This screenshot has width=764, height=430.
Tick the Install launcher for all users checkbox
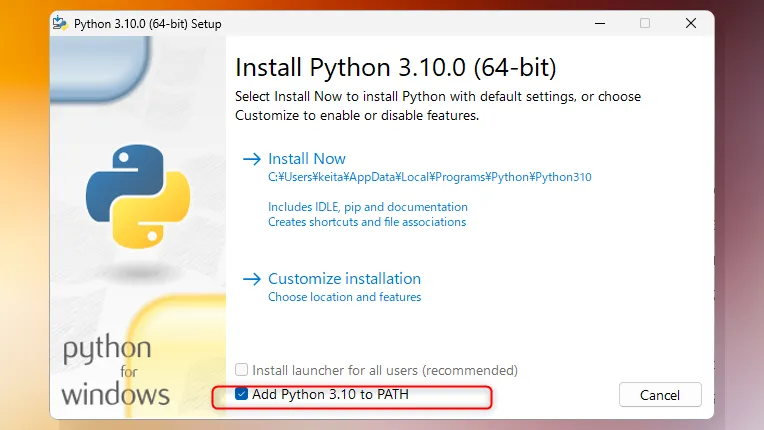[x=242, y=370]
